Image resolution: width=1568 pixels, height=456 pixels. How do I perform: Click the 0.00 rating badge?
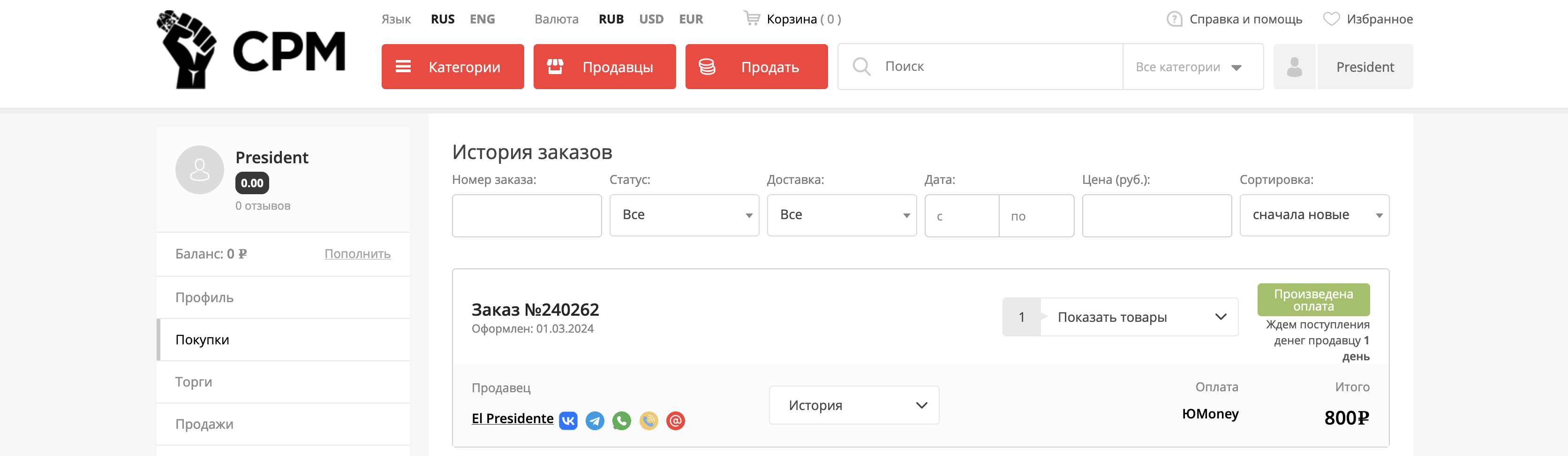point(252,183)
